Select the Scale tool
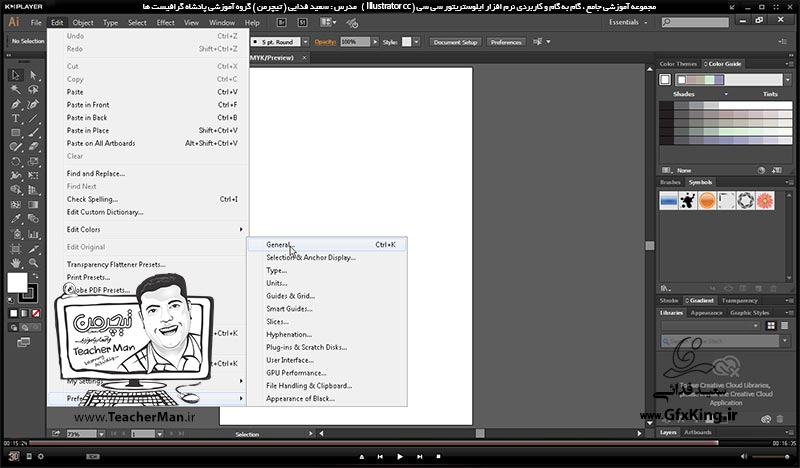 (33, 161)
